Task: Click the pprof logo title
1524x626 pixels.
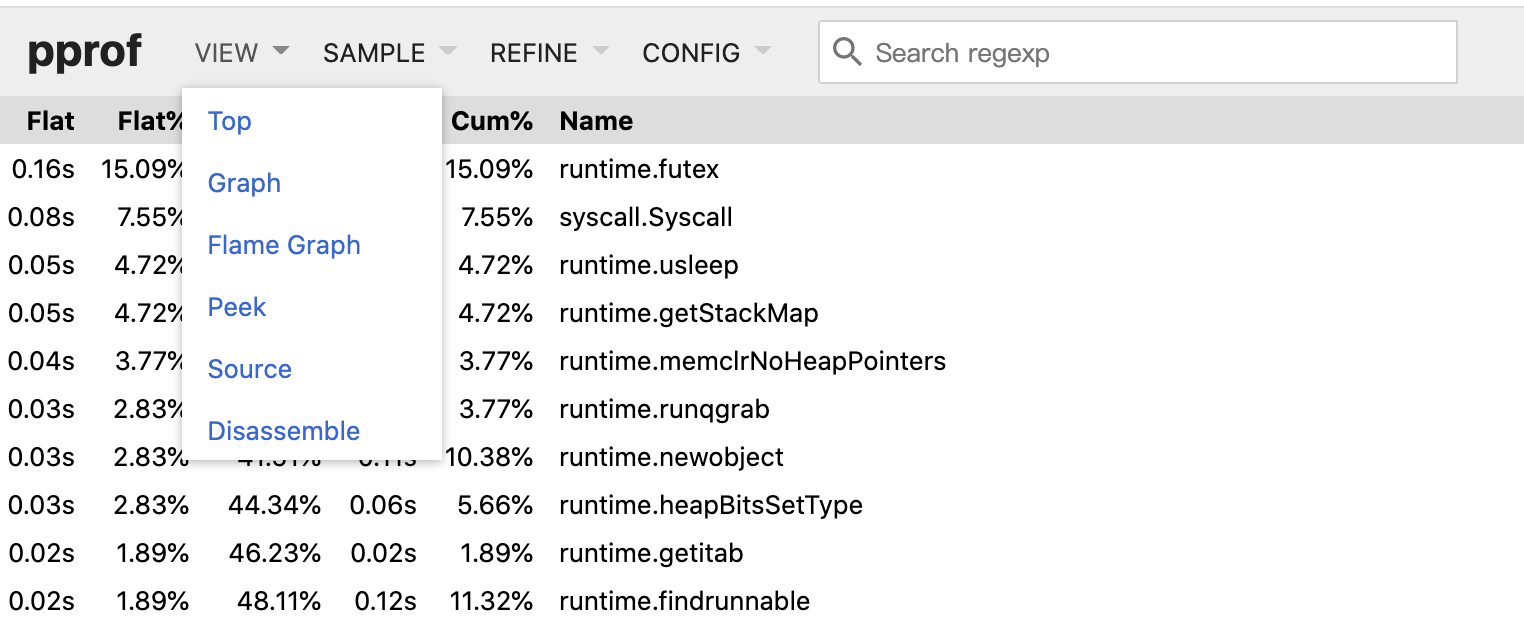Action: (x=84, y=52)
